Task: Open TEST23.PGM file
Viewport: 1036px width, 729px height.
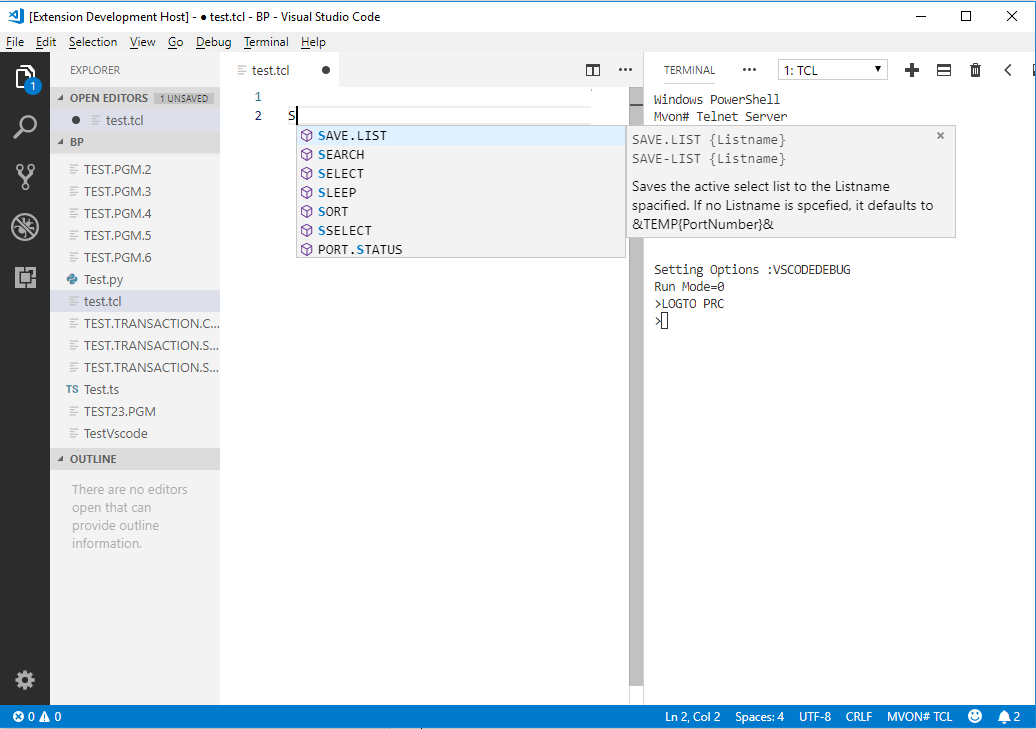Action: (x=135, y=411)
